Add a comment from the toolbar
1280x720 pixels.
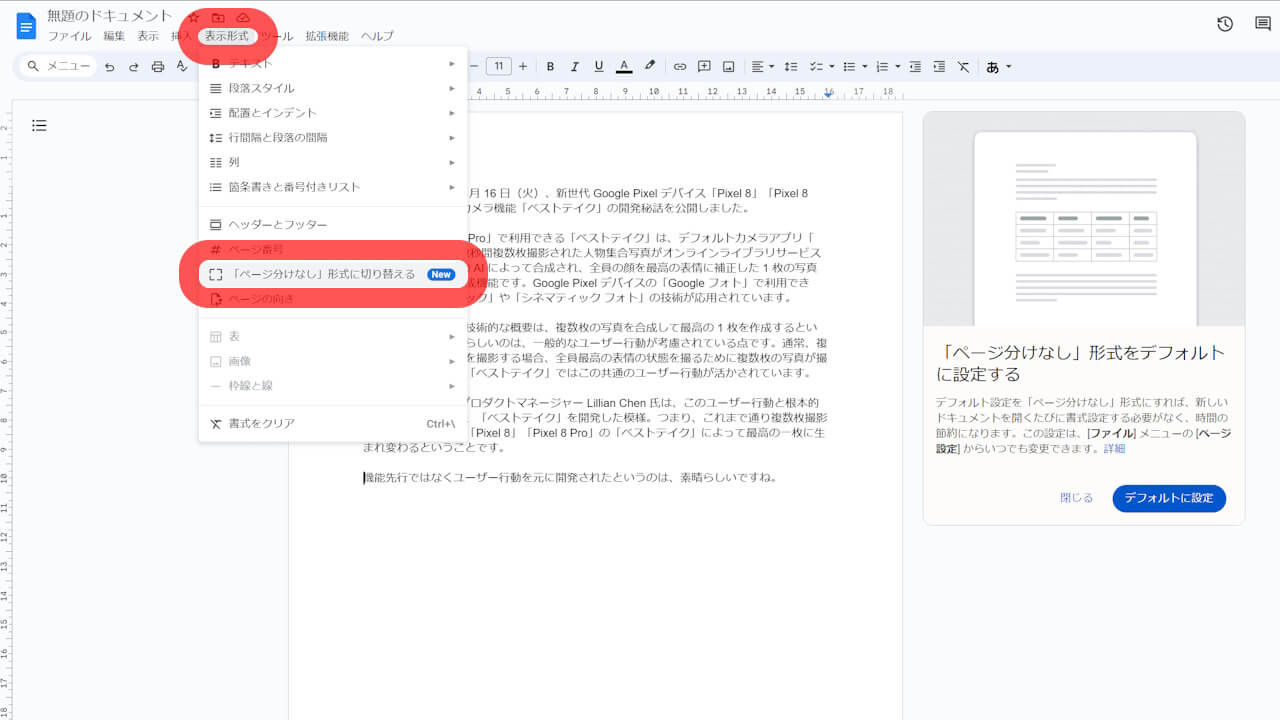pyautogui.click(x=704, y=67)
